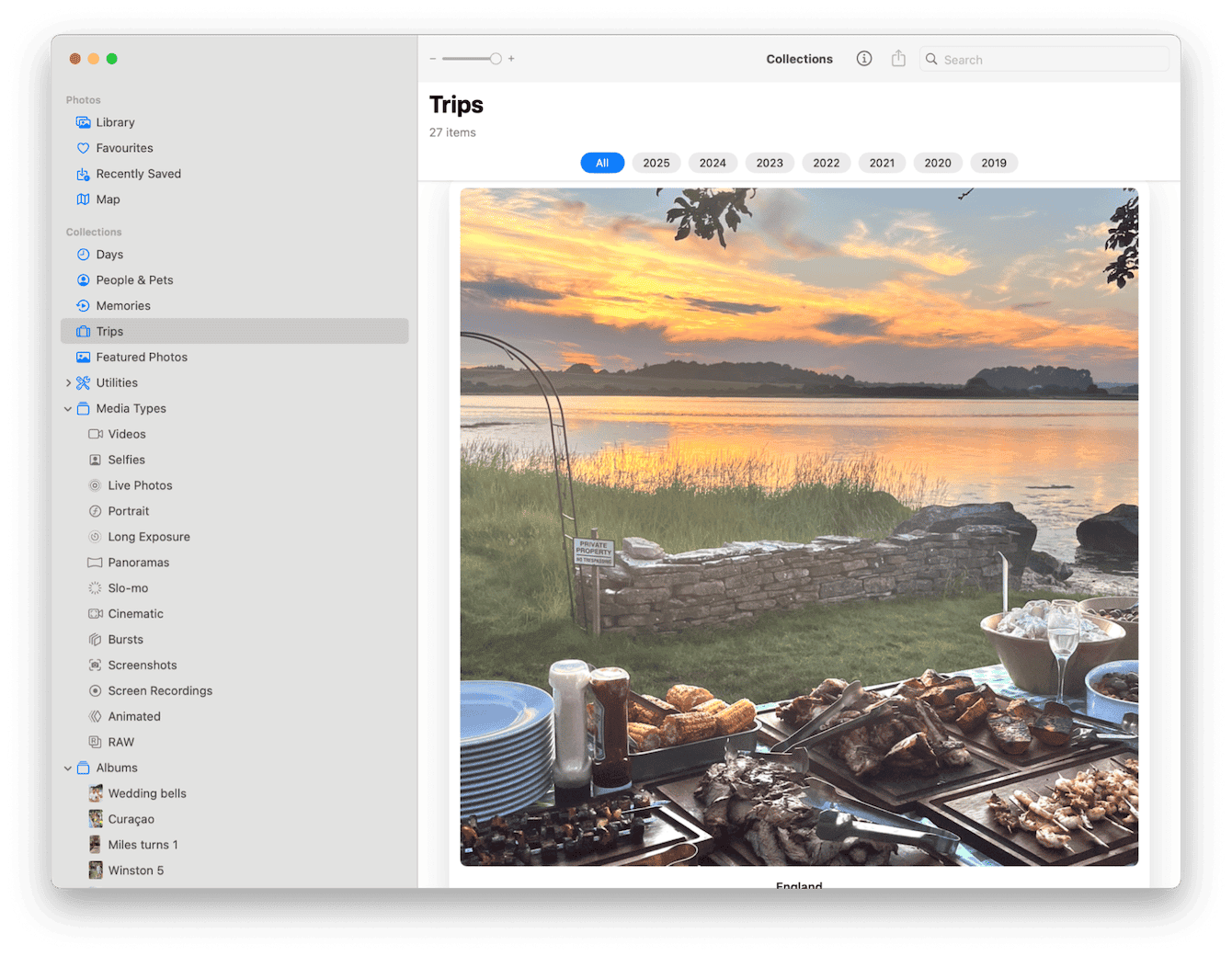Screen dimensions: 1232x956
Task: Collapse the Albums section
Action: (68, 767)
